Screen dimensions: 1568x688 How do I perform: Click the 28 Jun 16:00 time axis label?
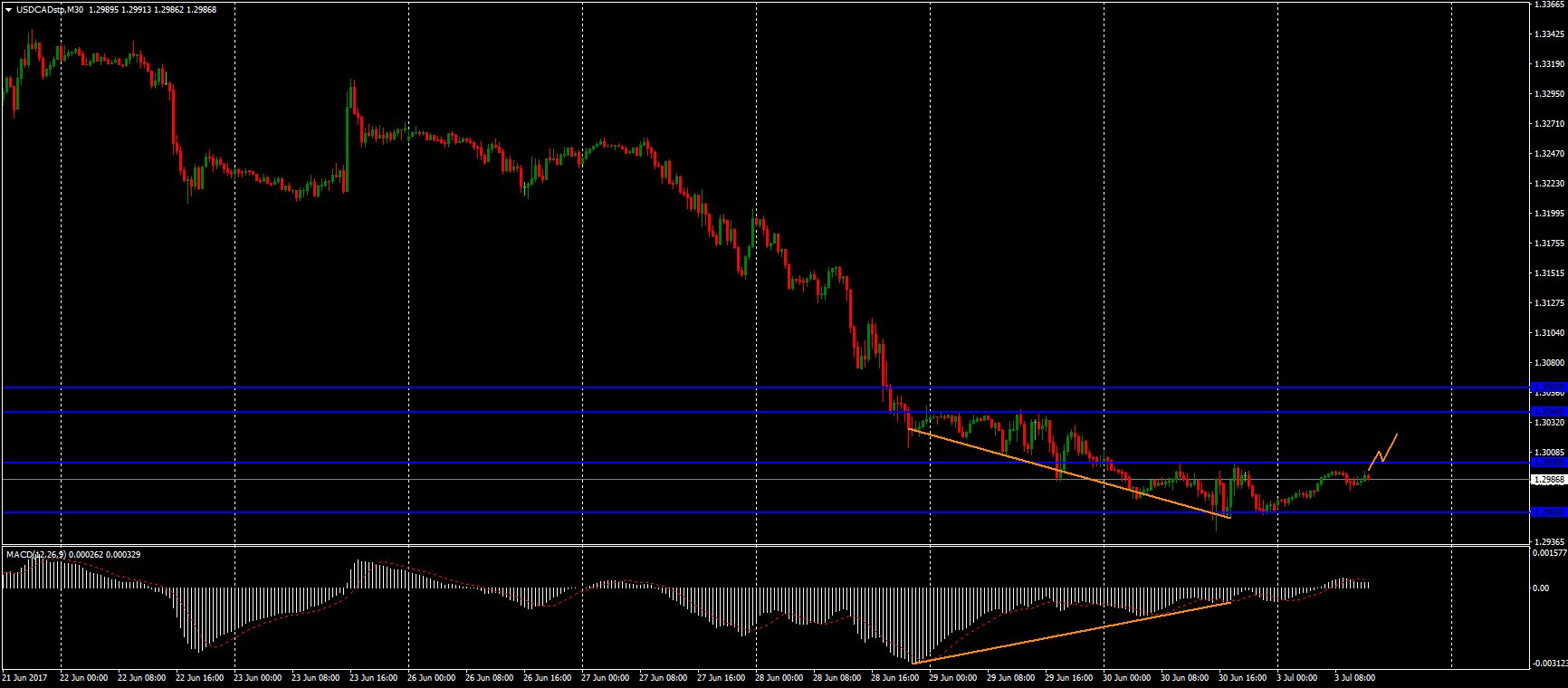(x=894, y=677)
